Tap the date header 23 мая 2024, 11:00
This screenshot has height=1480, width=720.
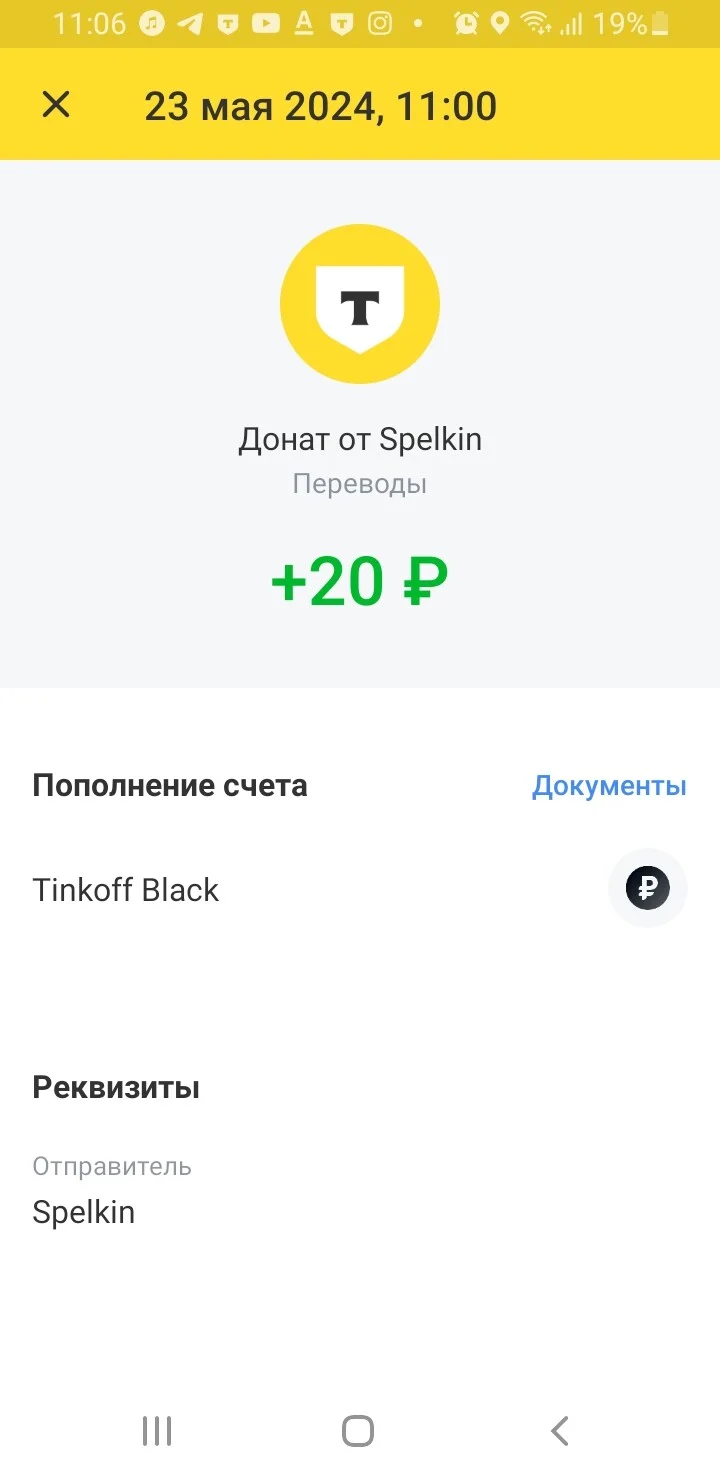click(321, 106)
